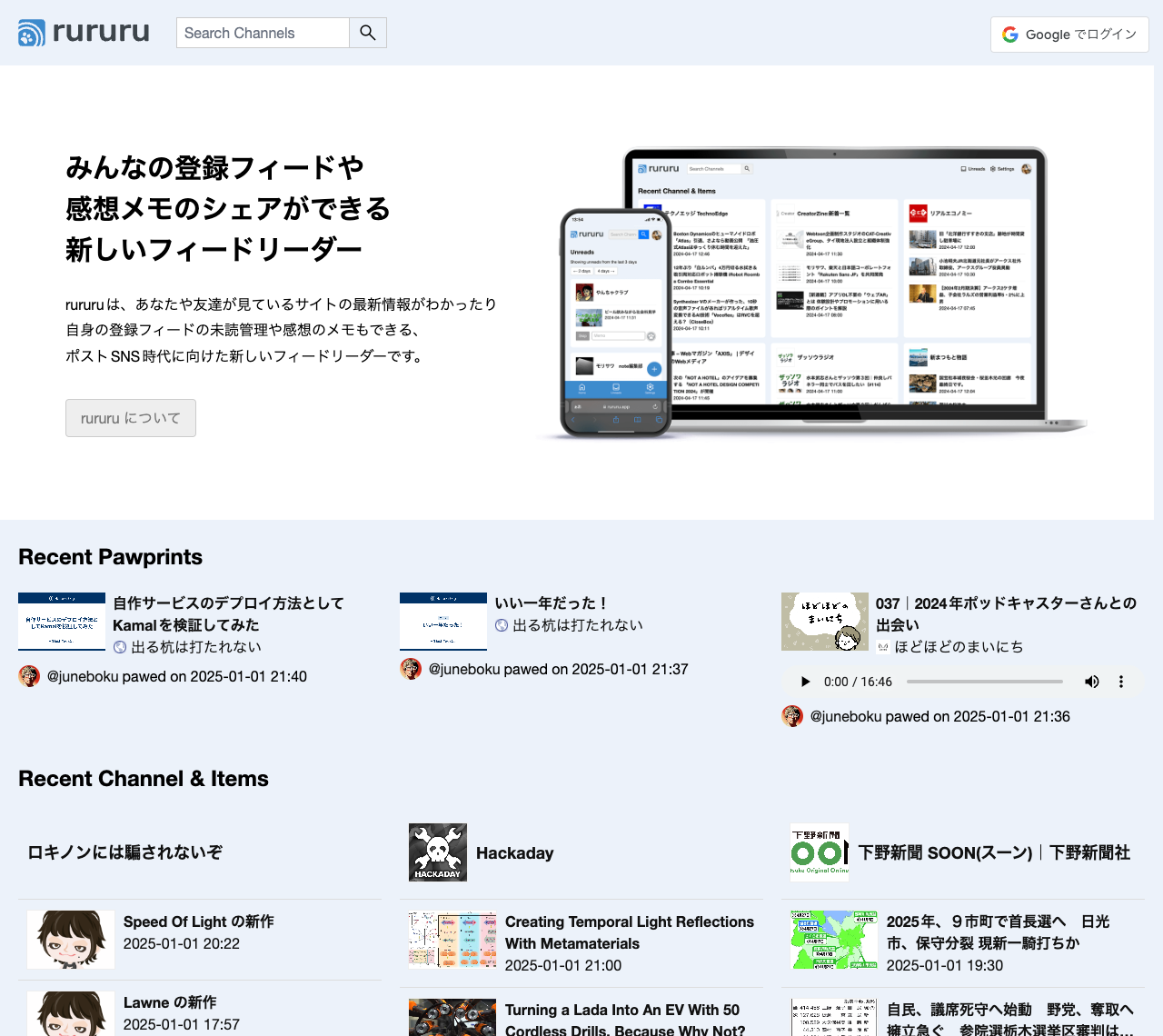
Task: Click the Recent Pawprints heading
Action: [x=111, y=557]
